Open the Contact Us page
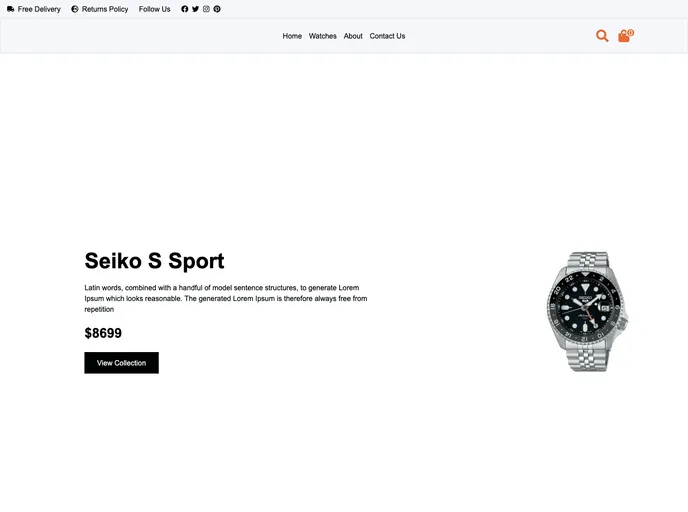The height and width of the screenshot is (512, 688). 387,36
